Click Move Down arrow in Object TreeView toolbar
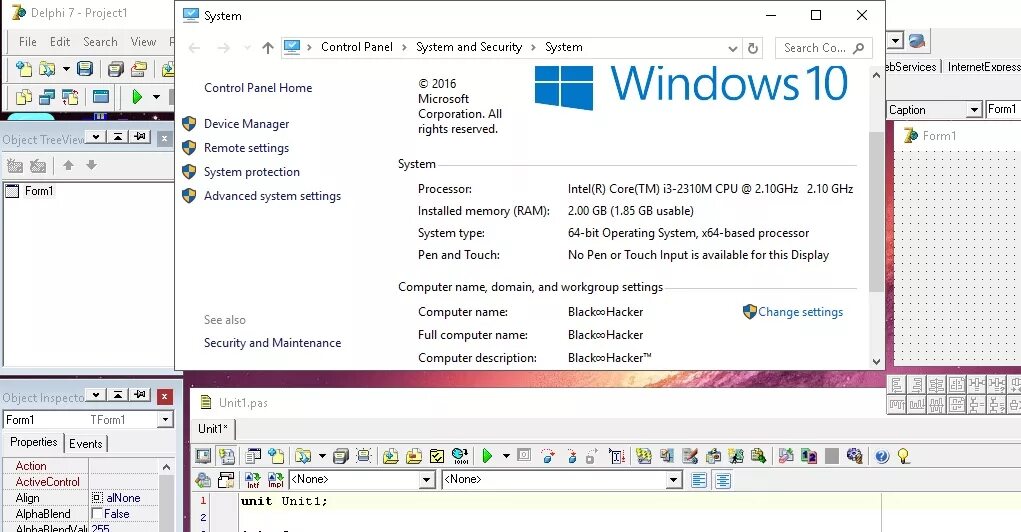The width and height of the screenshot is (1021, 532). point(92,165)
